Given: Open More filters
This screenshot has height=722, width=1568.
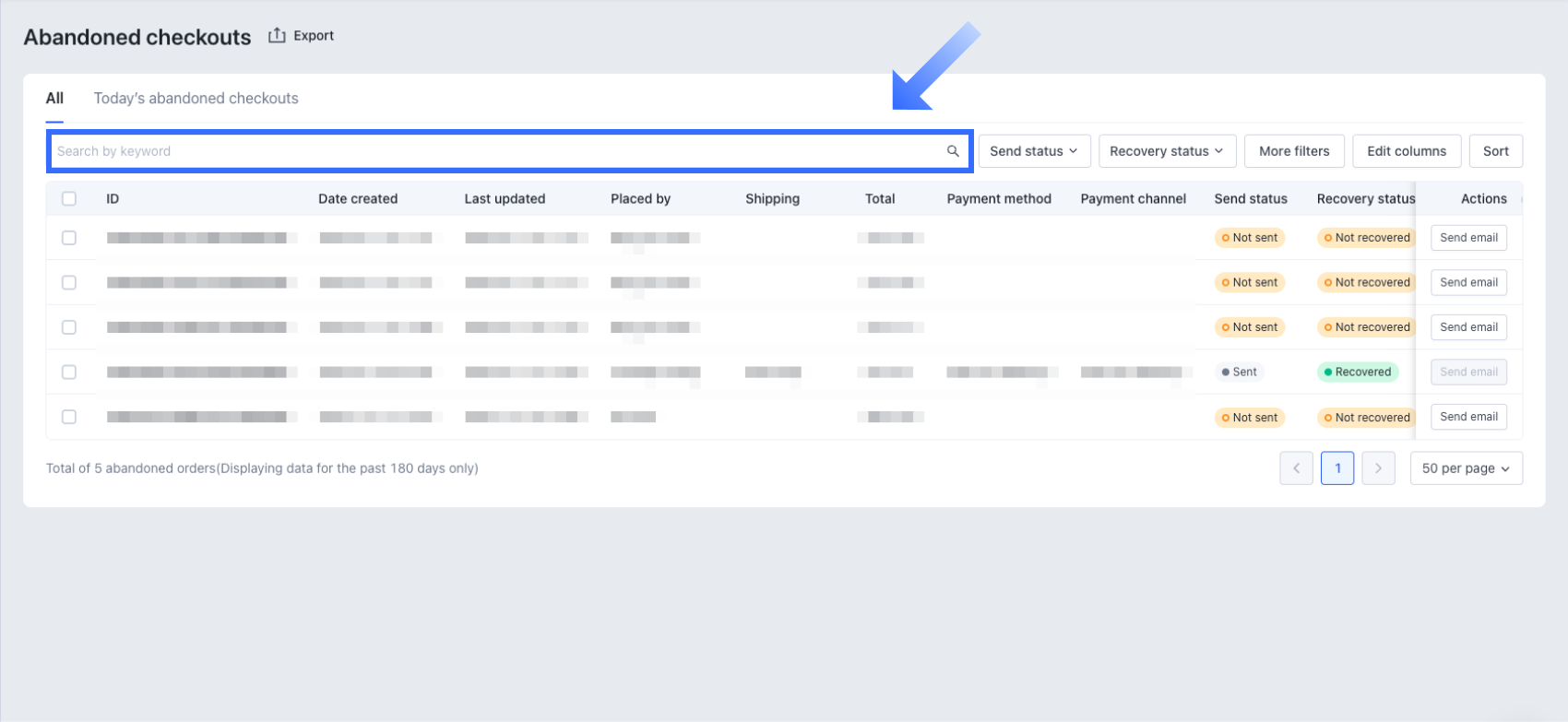Looking at the screenshot, I should click(x=1294, y=151).
